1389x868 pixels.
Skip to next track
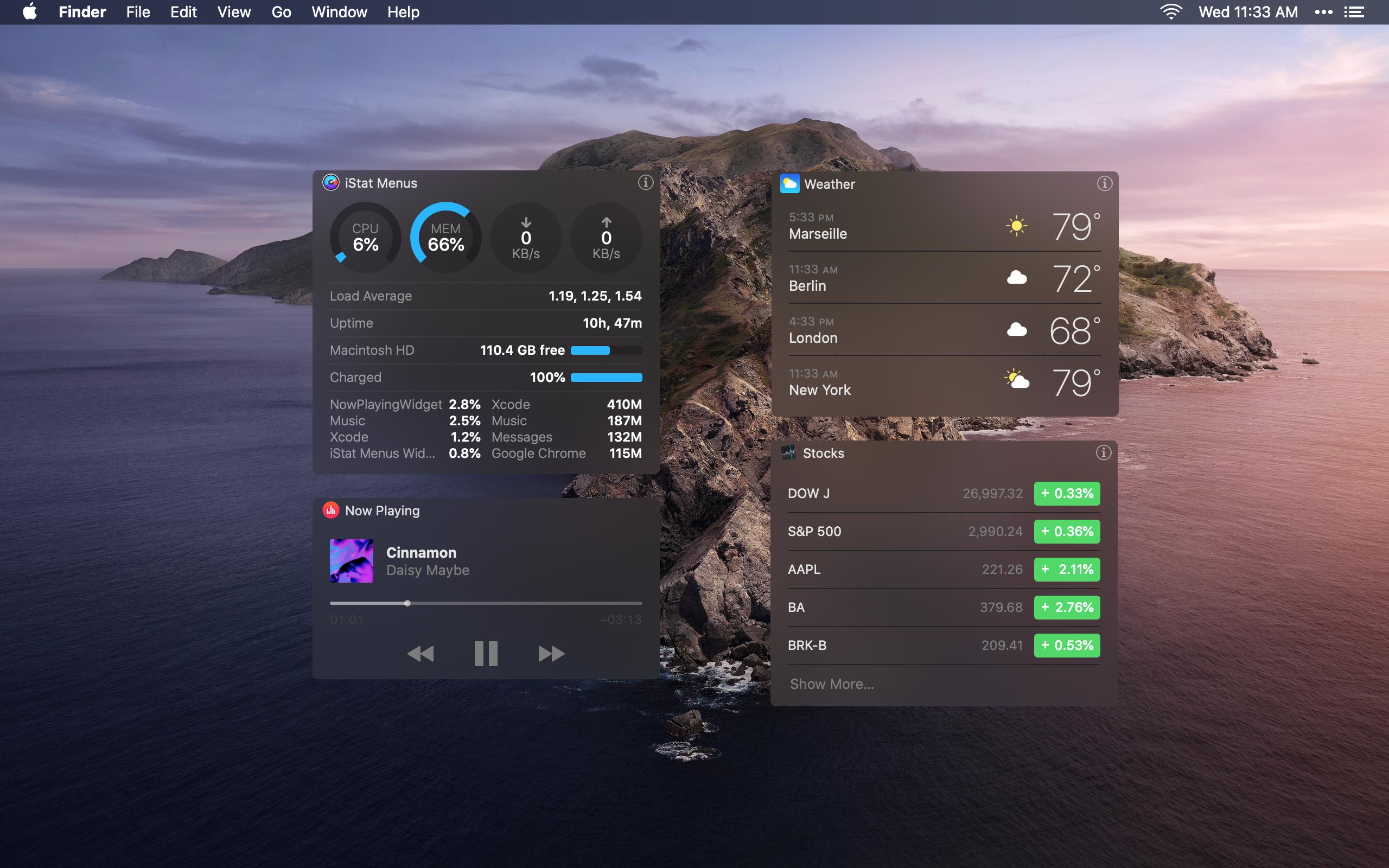tap(552, 653)
